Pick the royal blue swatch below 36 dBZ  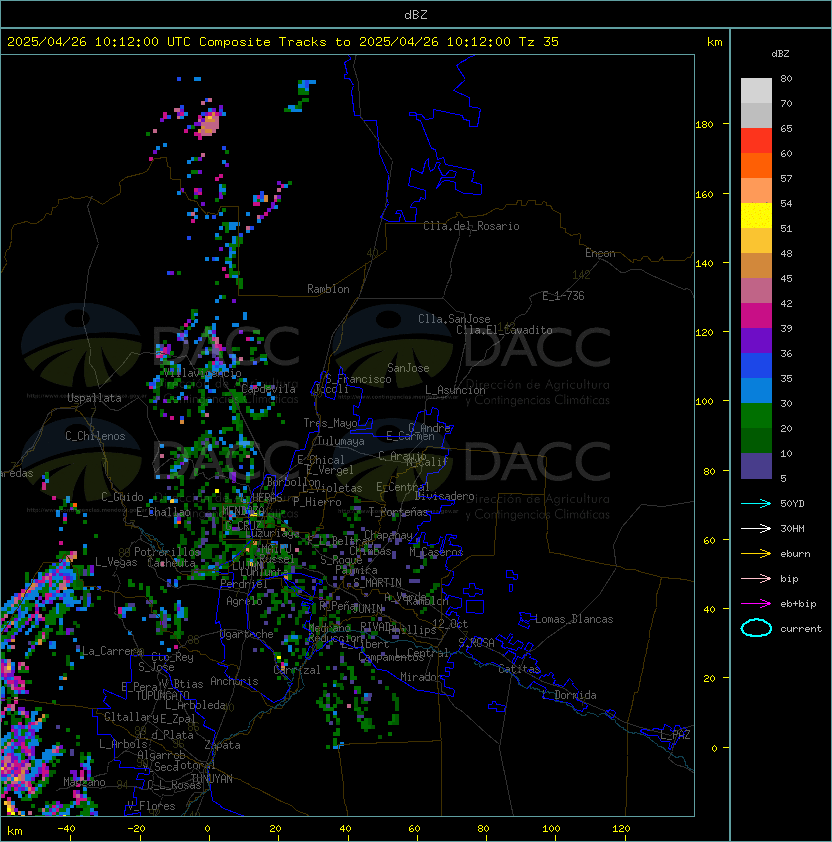pyautogui.click(x=756, y=366)
